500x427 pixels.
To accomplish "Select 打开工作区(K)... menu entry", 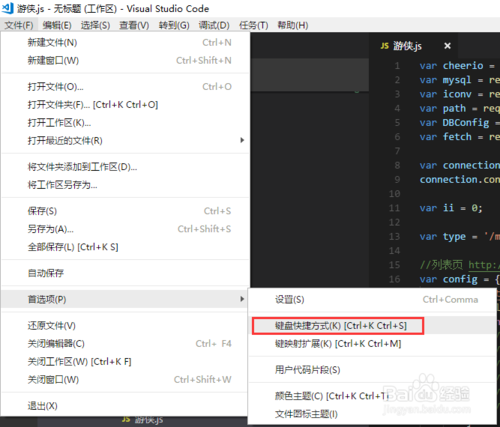I will [x=125, y=123].
